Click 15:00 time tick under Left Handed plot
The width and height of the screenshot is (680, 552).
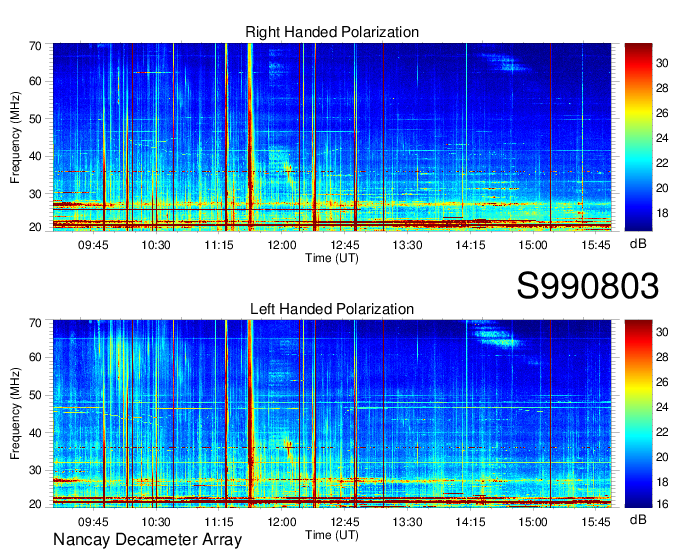pyautogui.click(x=533, y=522)
